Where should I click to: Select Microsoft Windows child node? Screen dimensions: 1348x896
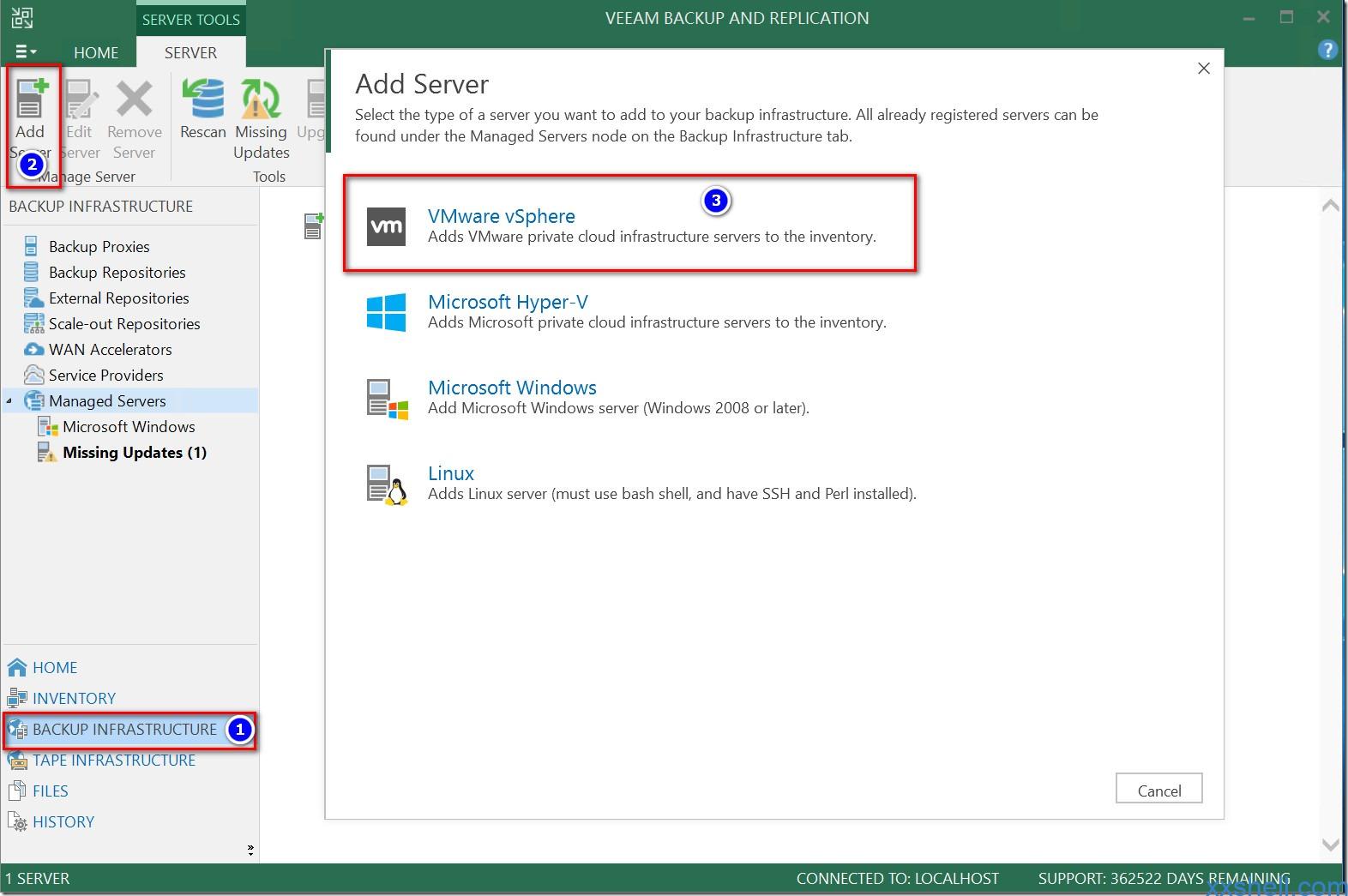pyautogui.click(x=129, y=426)
